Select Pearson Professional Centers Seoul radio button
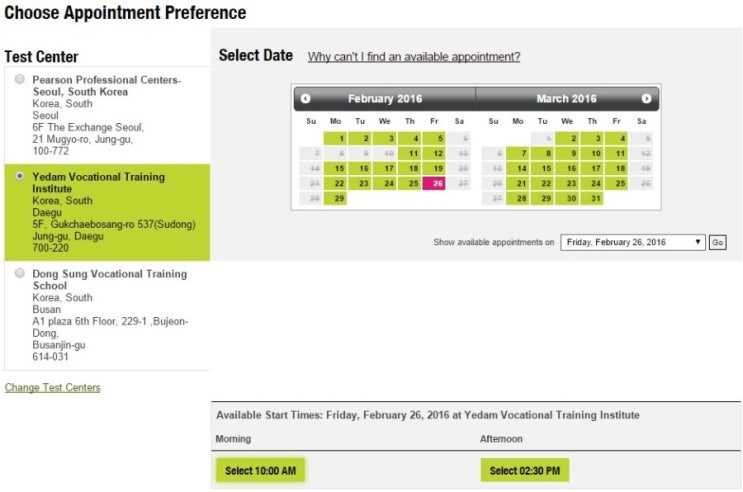The width and height of the screenshot is (743, 492). click(20, 79)
